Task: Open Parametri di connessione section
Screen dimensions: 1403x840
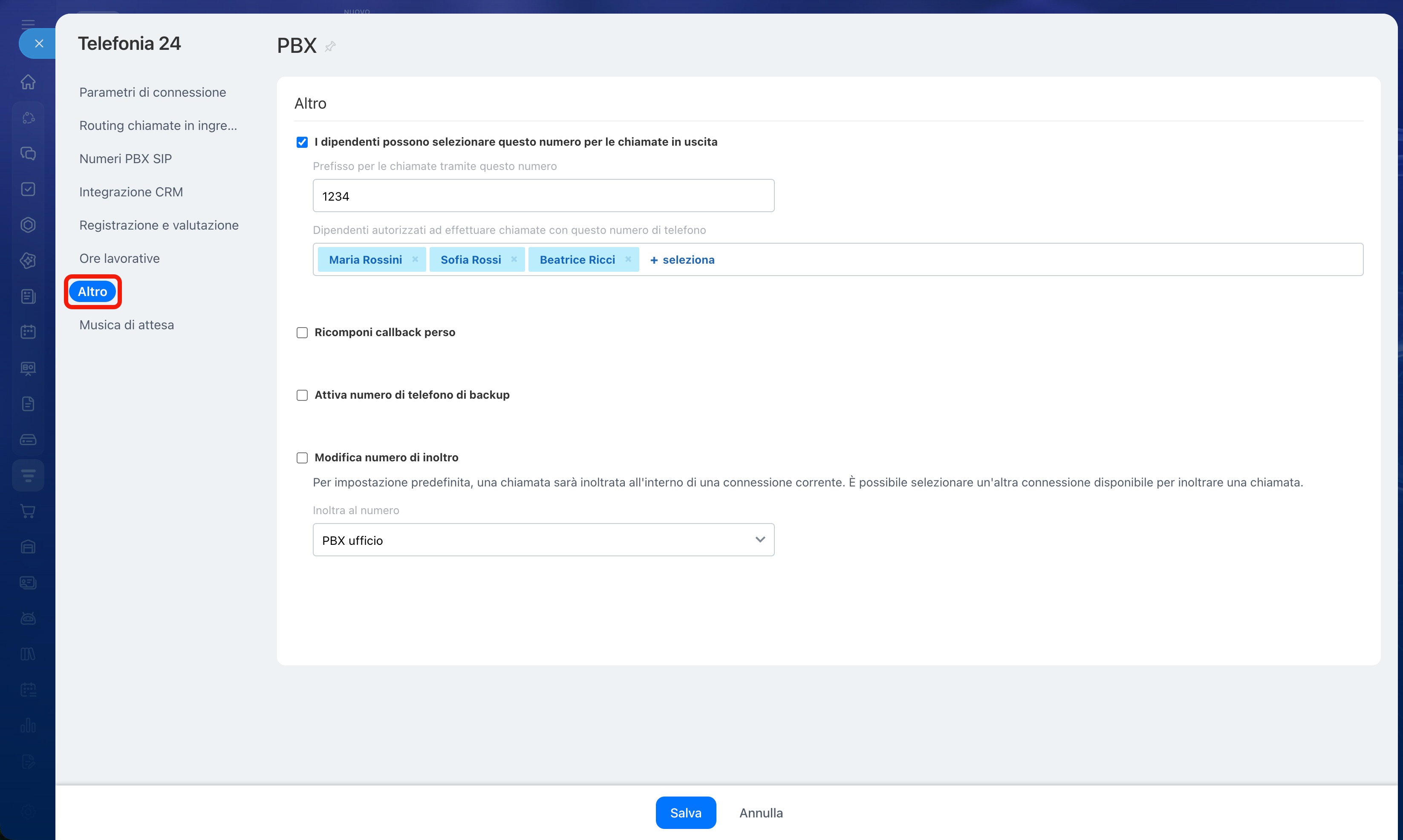Action: [x=152, y=92]
